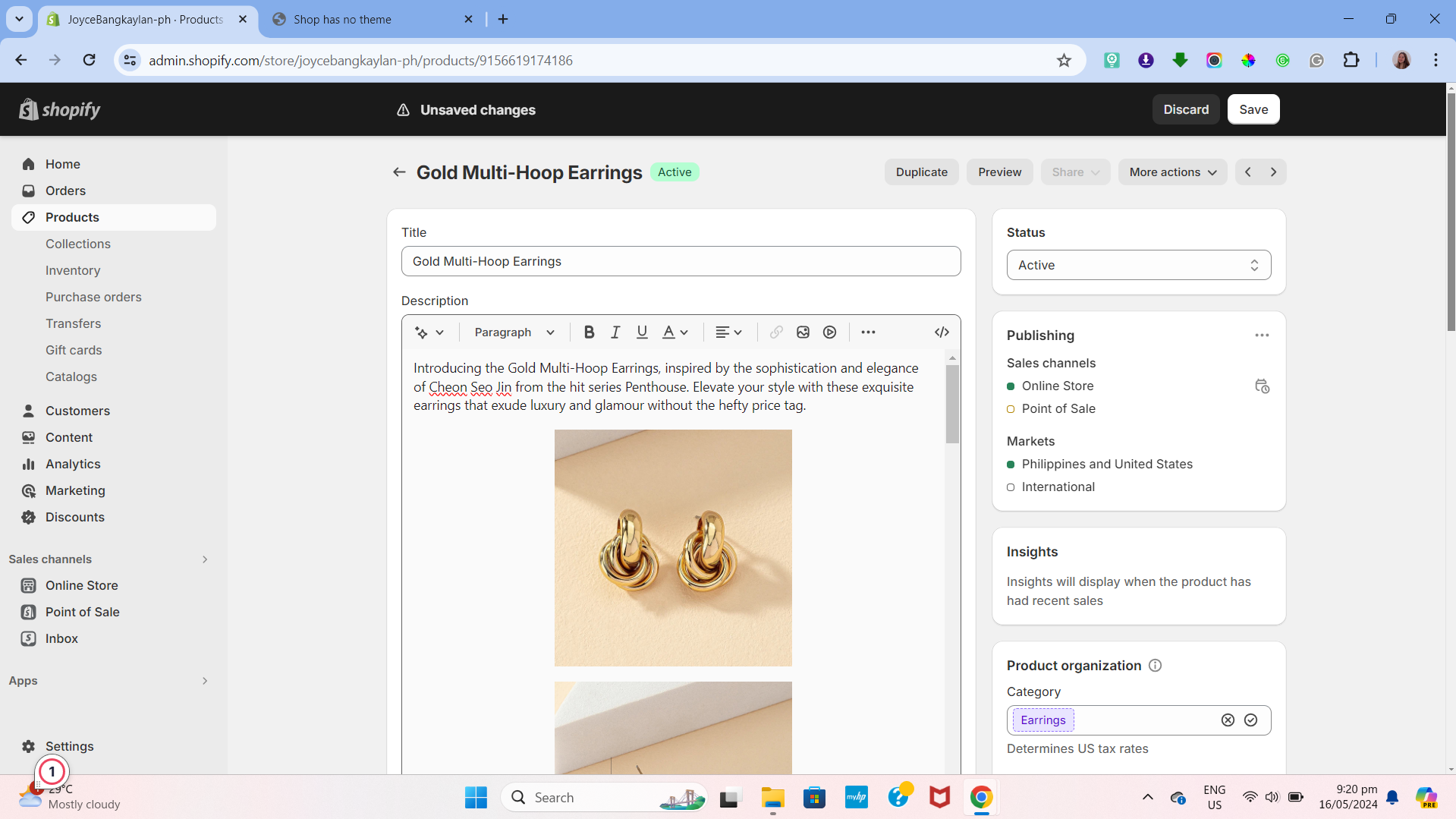Show hidden system tray icons
Screen dimensions: 1456x819
click(x=1147, y=798)
